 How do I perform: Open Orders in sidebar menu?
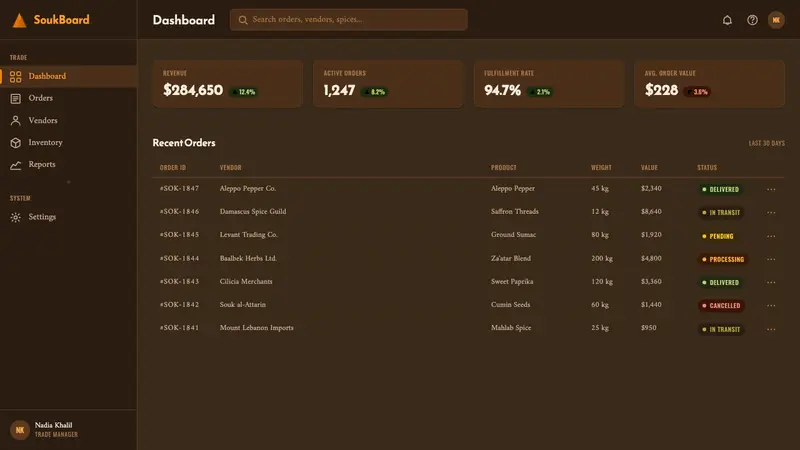[x=68, y=98]
